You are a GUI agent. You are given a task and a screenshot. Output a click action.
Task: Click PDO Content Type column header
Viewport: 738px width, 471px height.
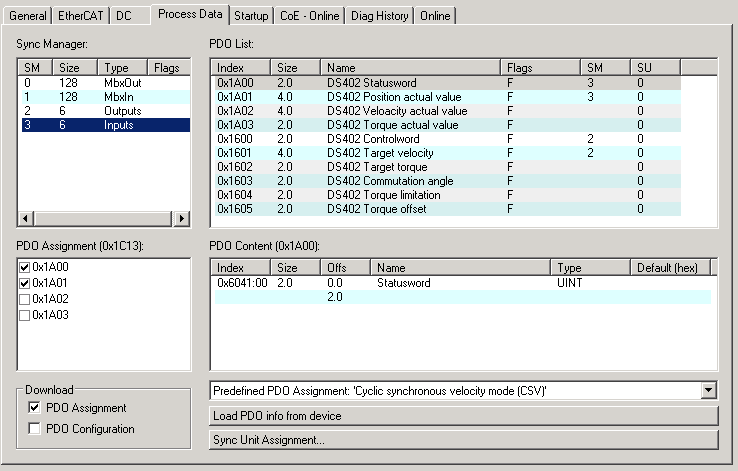590,268
